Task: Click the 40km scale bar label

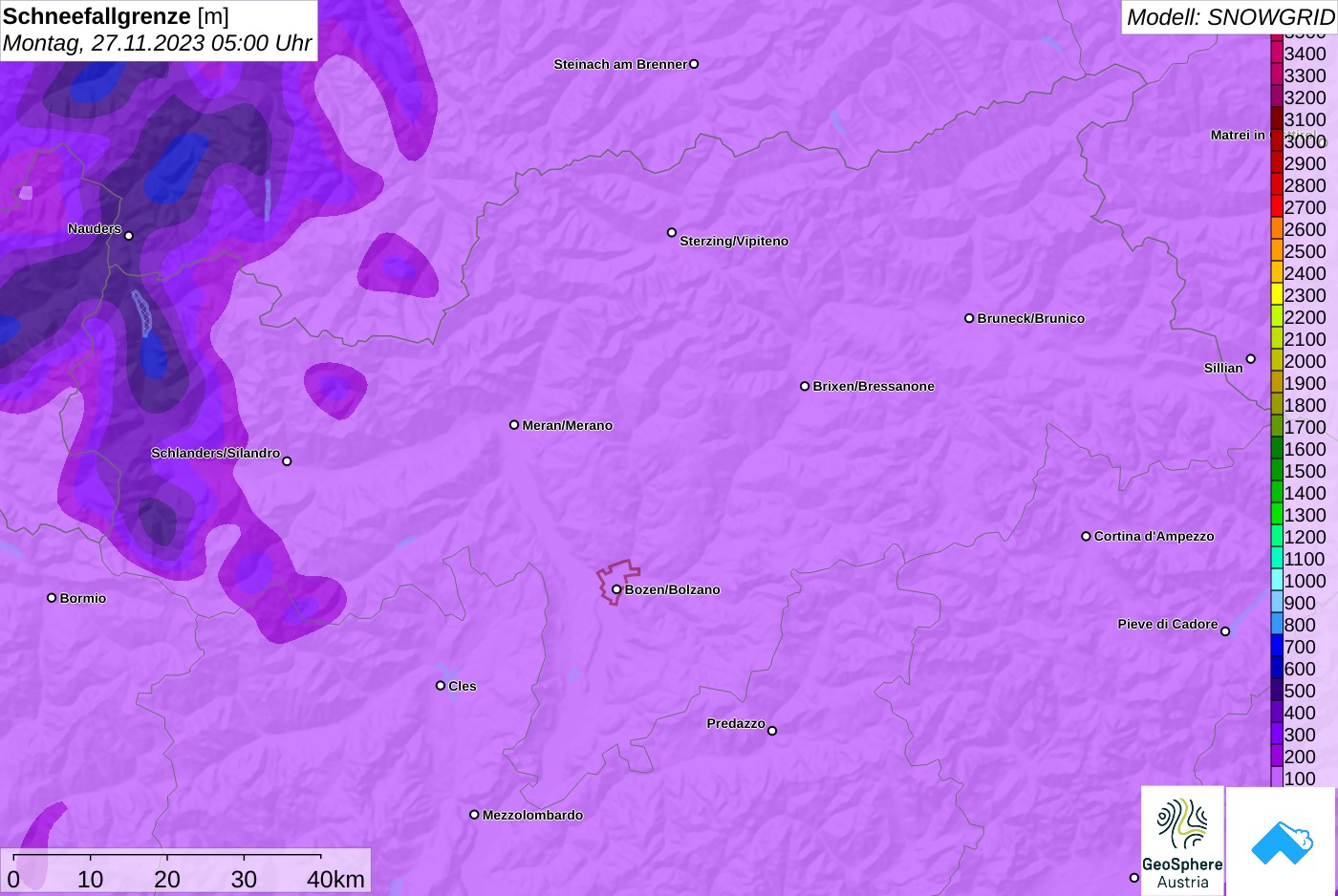Action: pos(335,879)
